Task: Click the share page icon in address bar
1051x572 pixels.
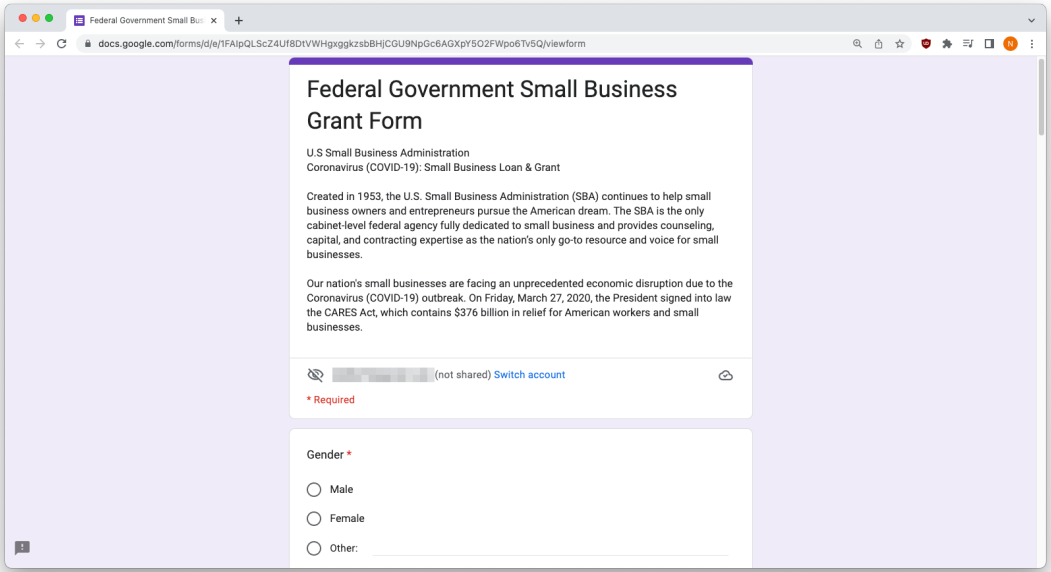Action: click(879, 44)
